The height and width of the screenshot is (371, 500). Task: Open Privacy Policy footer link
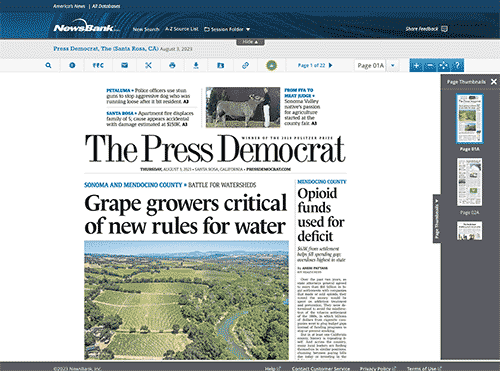pos(377,368)
